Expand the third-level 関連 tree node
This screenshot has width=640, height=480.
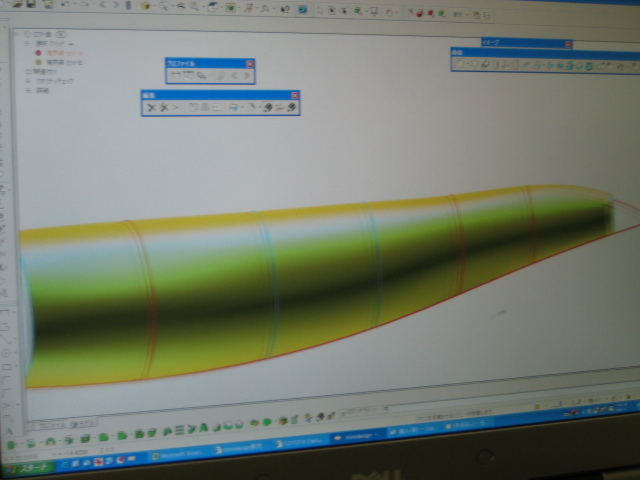point(28,71)
